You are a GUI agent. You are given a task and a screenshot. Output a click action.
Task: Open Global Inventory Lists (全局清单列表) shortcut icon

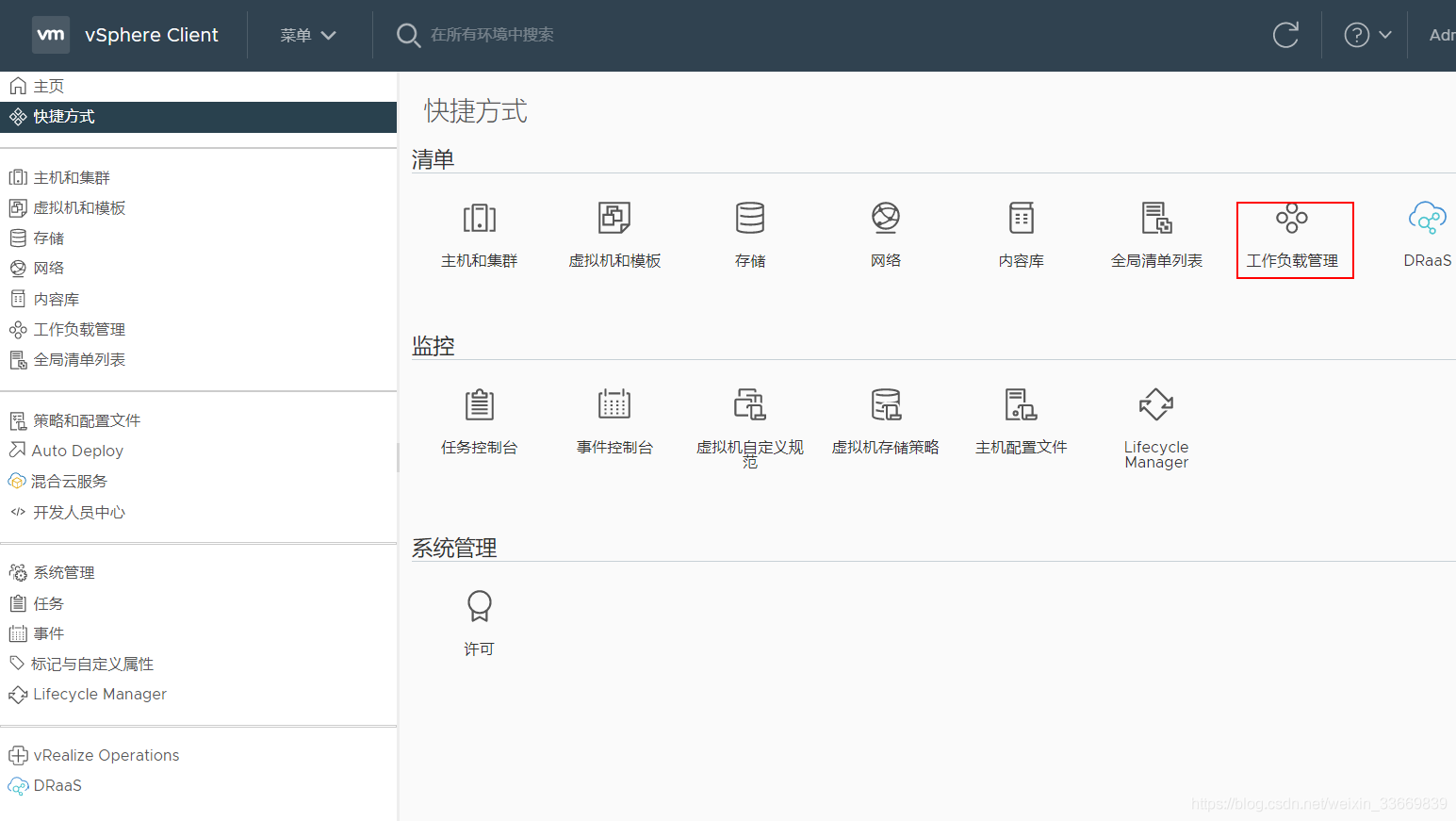(1156, 219)
